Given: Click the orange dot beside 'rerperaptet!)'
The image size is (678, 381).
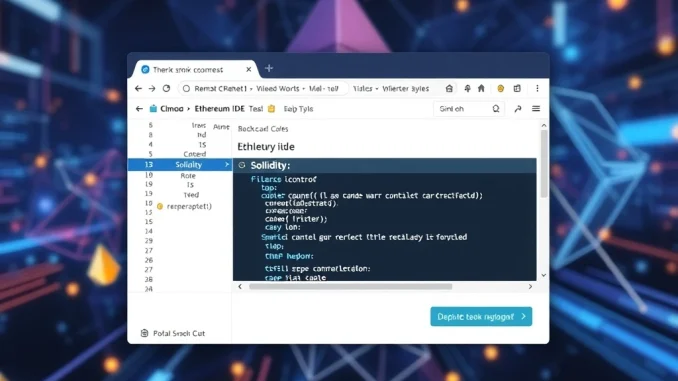Looking at the screenshot, I should pos(160,207).
